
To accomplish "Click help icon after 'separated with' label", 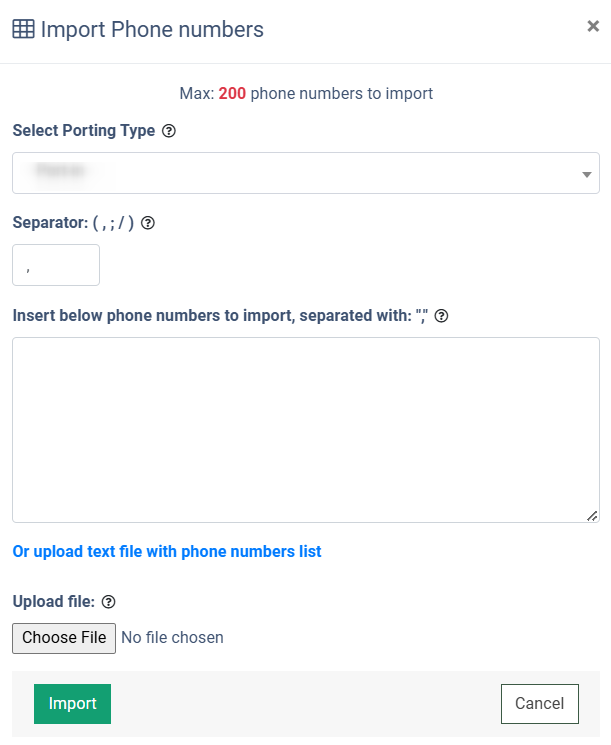I will pos(441,316).
